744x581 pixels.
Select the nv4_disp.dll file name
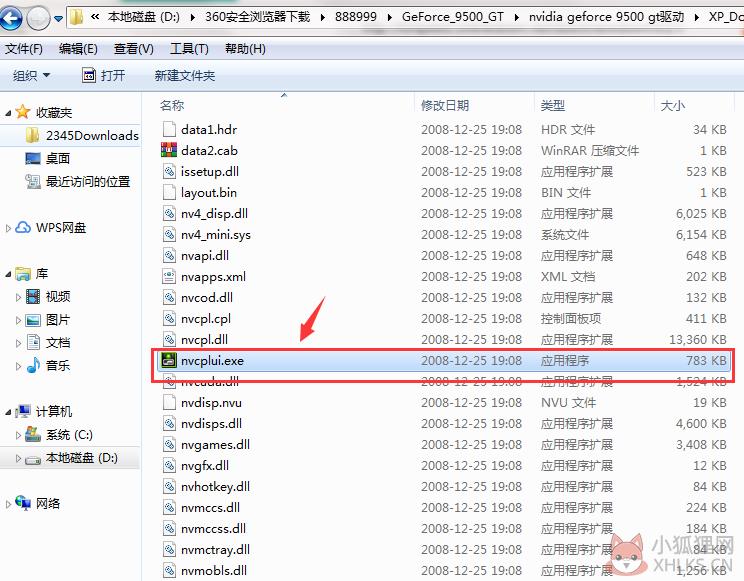(x=214, y=214)
